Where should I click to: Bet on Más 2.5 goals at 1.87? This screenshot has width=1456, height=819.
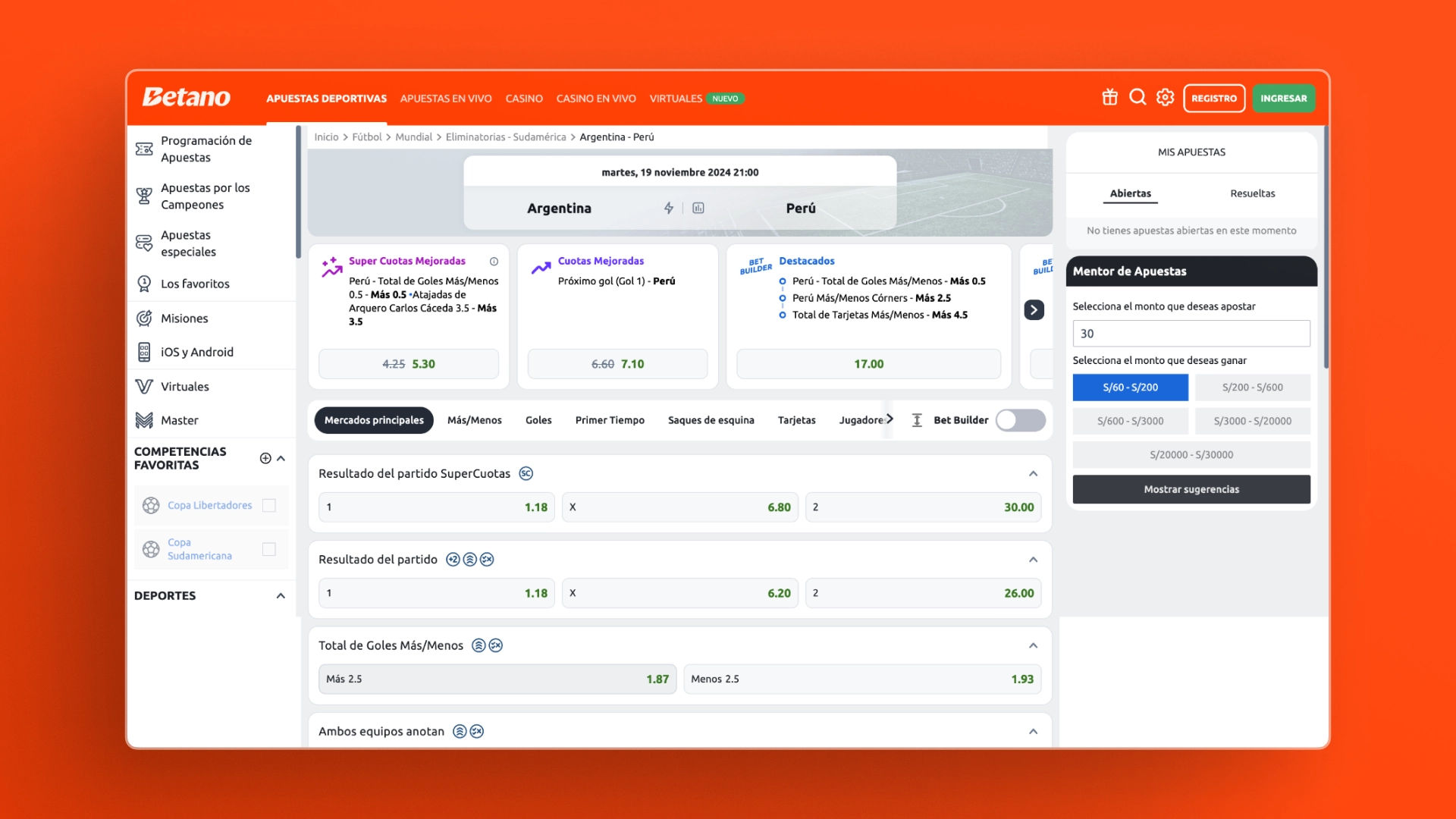click(497, 679)
